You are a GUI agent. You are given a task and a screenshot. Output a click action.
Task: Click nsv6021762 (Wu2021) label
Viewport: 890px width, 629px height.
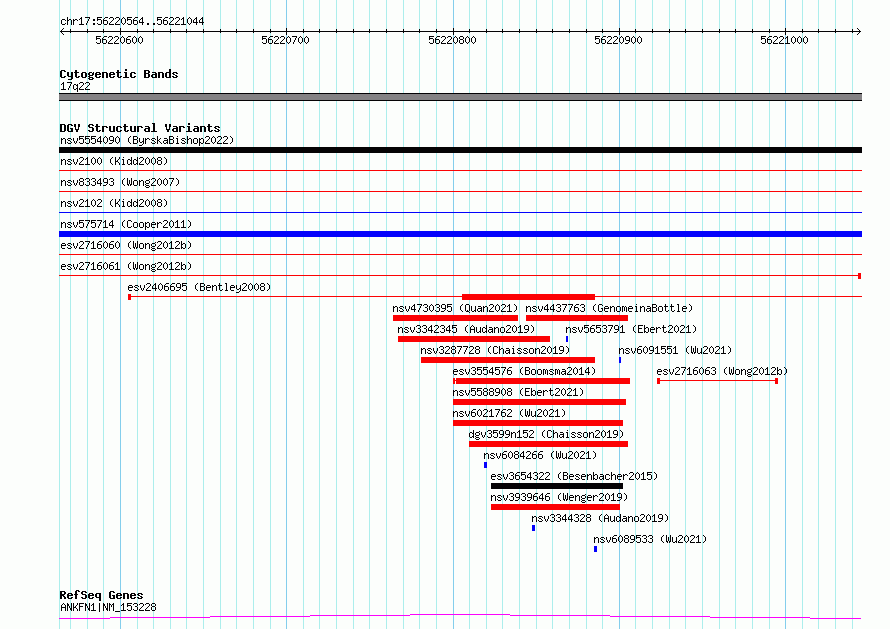click(510, 413)
